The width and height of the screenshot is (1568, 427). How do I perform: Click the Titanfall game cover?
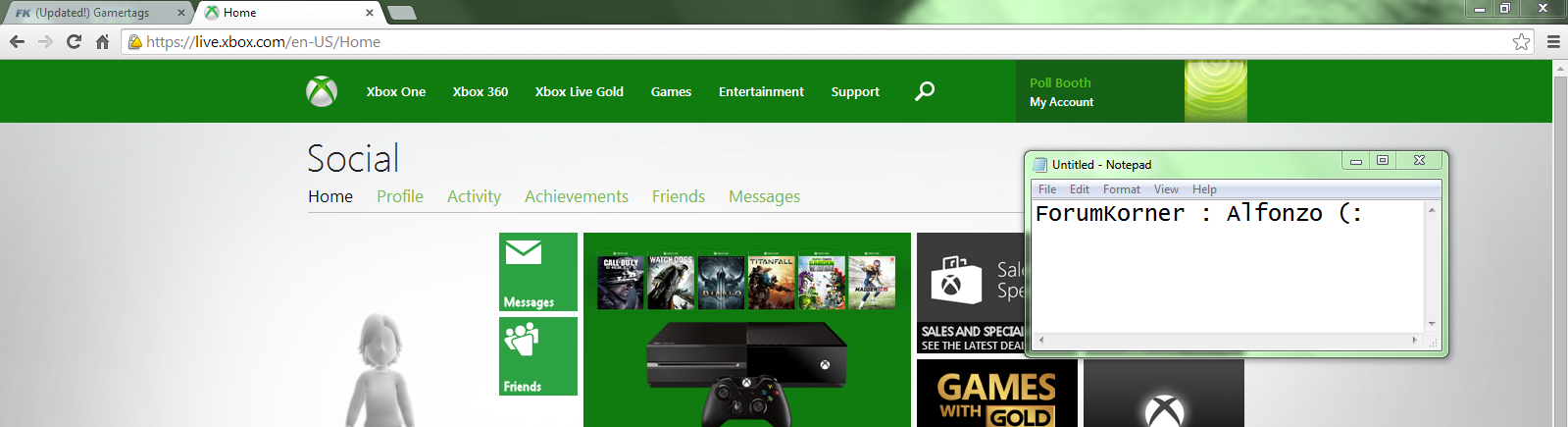point(771,282)
